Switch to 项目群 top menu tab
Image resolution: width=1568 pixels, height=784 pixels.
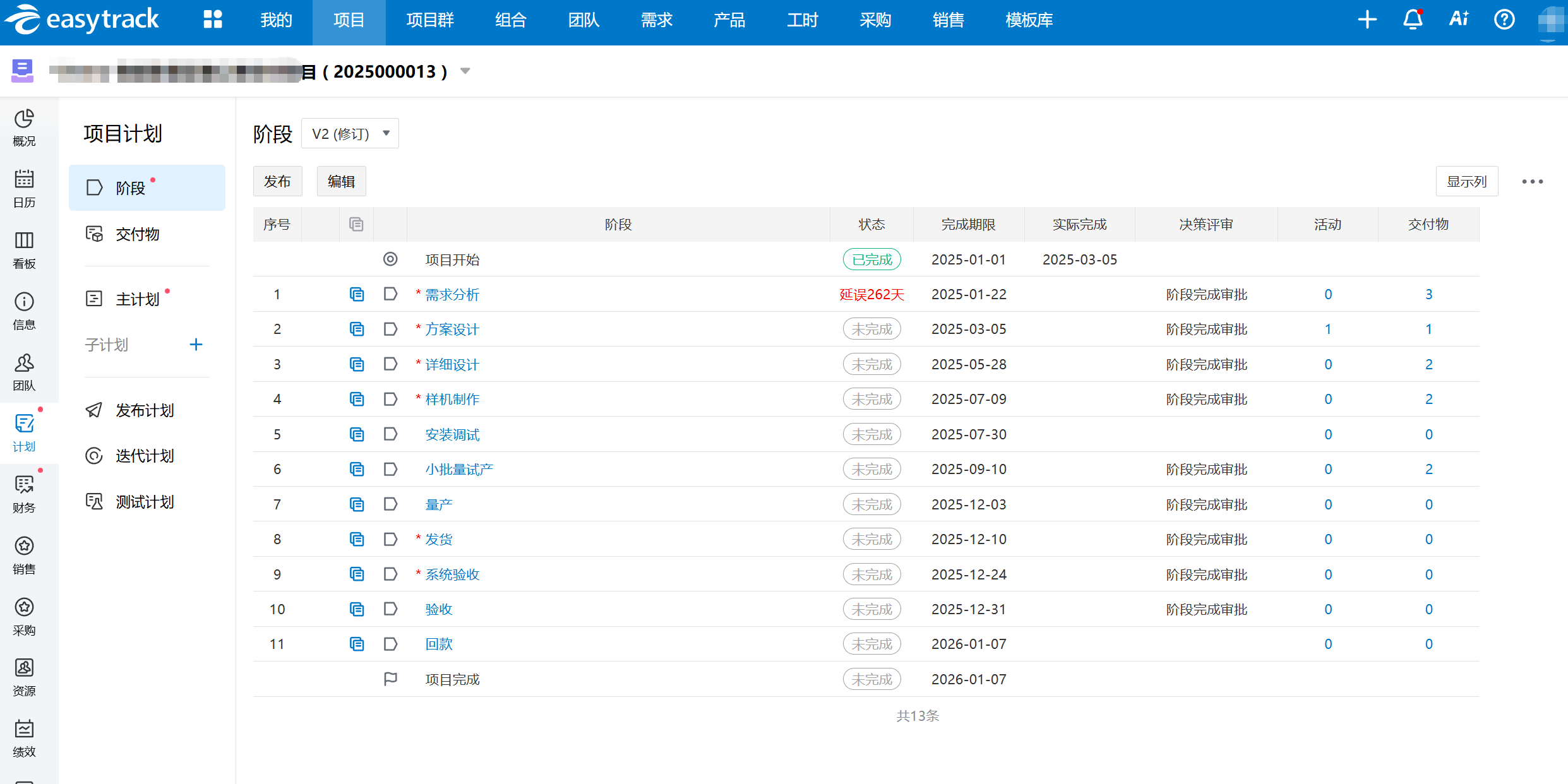pos(429,20)
